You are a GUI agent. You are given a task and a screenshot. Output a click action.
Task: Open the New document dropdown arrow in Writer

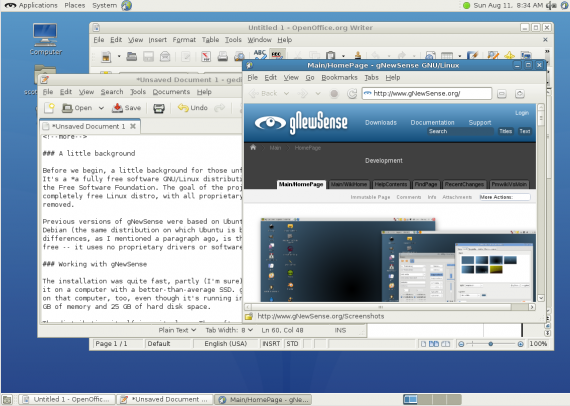(x=119, y=56)
